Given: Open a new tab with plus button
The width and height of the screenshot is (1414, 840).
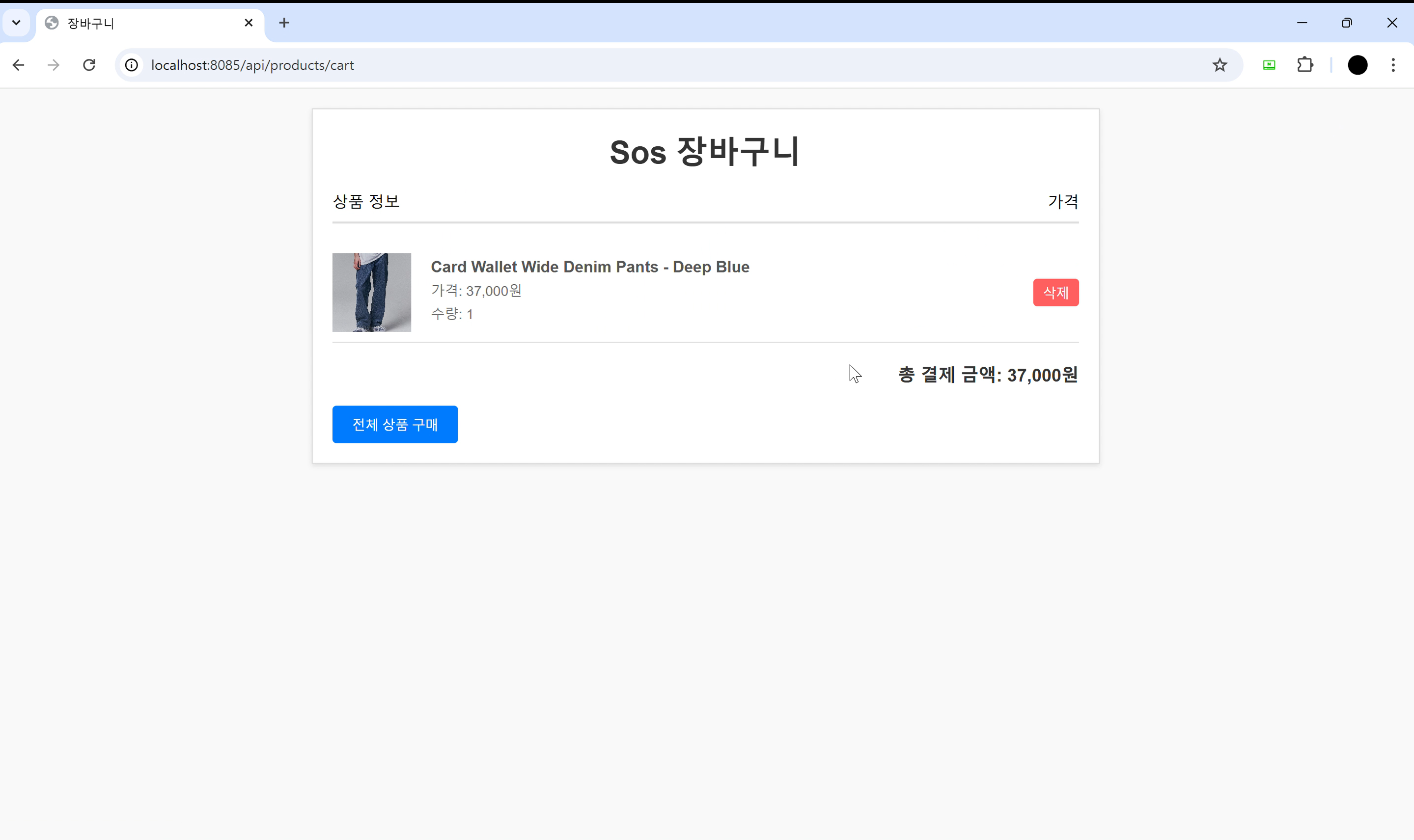Looking at the screenshot, I should 284,23.
